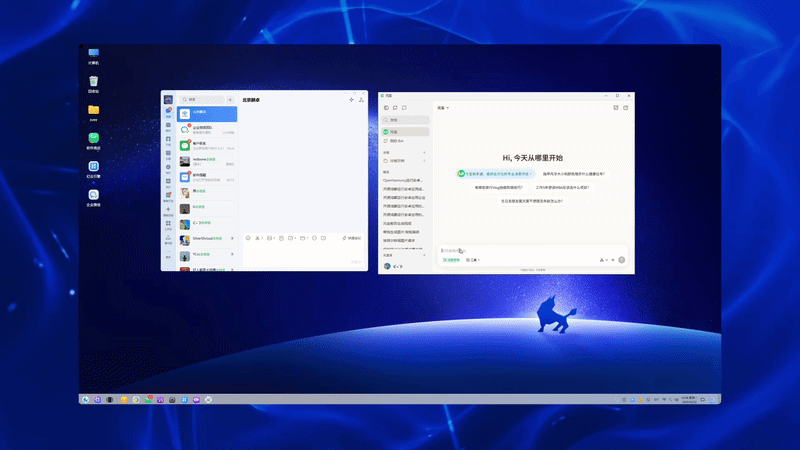The width and height of the screenshot is (800, 450).
Task: Click the scissors icon in Yuanbao input box
Action: pyautogui.click(x=602, y=260)
